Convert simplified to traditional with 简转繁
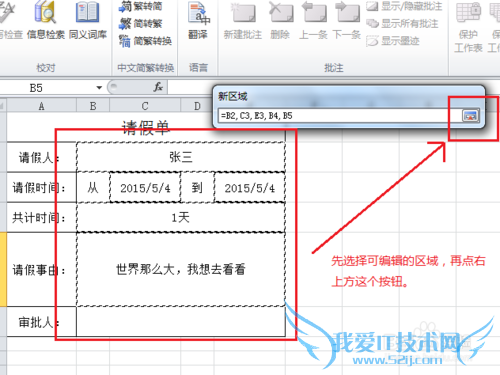Screen dimensions: 500x375 (140, 23)
